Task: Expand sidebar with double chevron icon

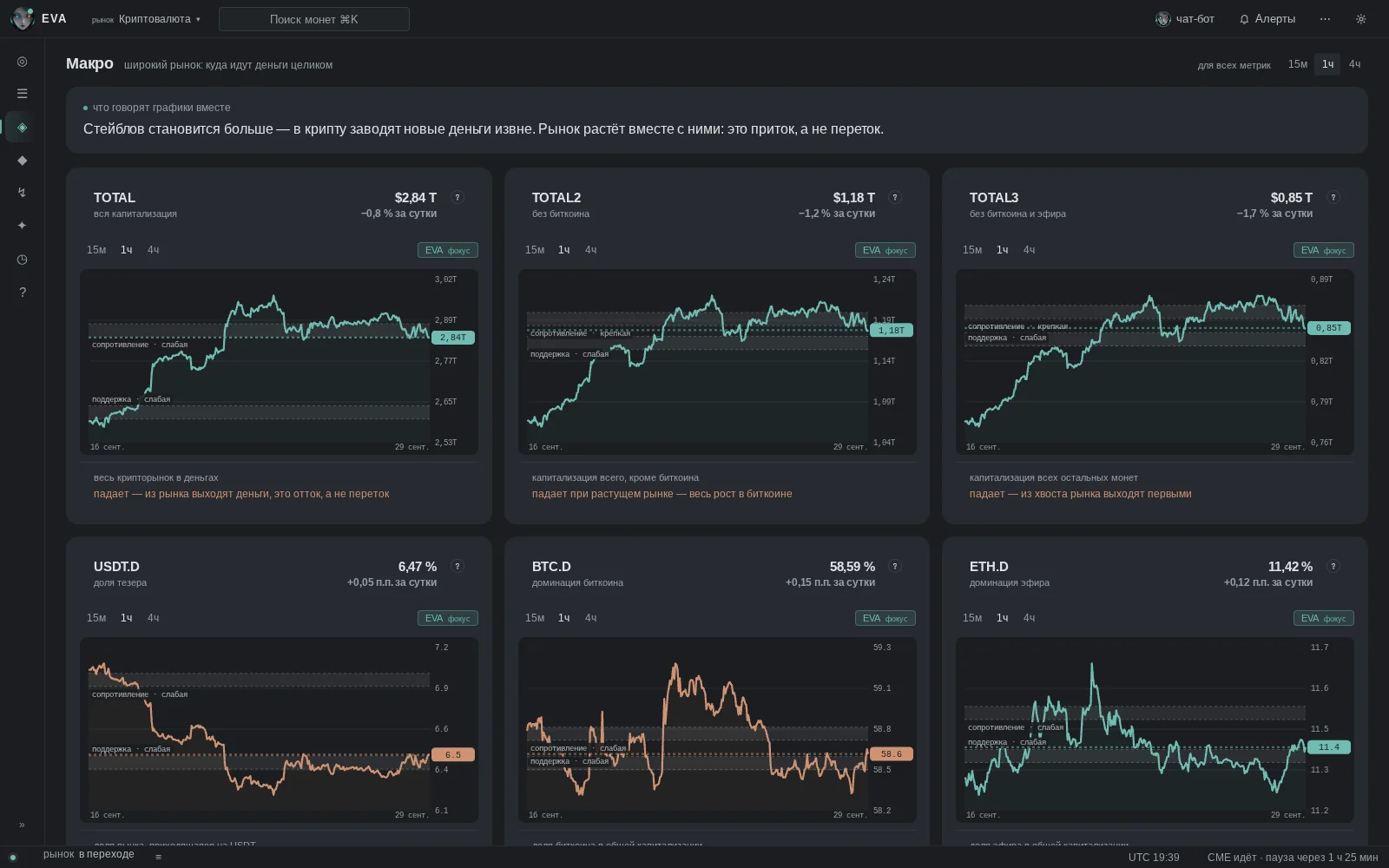Action: pyautogui.click(x=22, y=825)
